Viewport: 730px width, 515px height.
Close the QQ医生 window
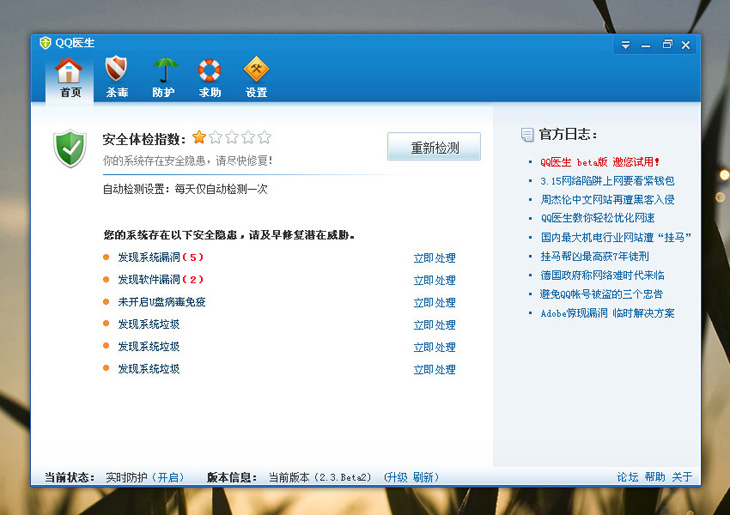686,45
